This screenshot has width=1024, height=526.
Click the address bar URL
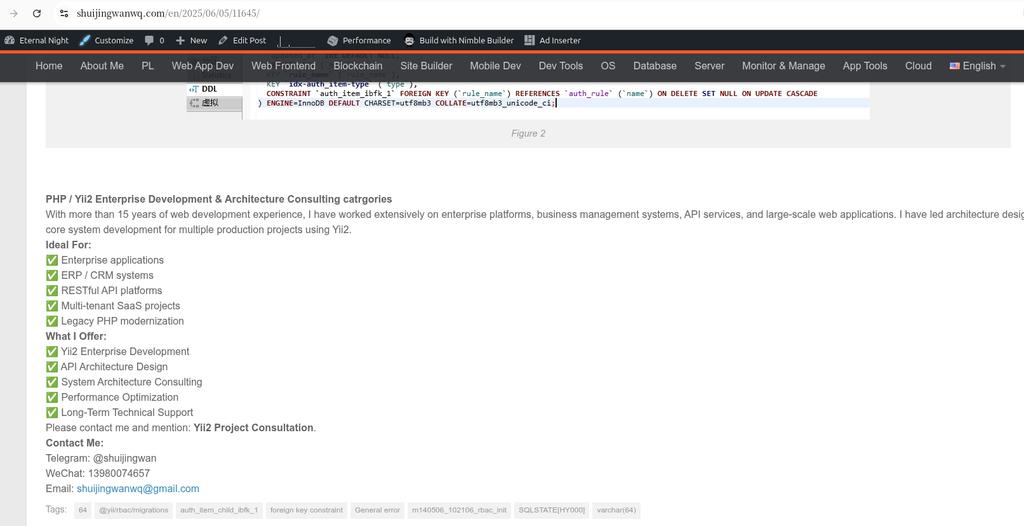pyautogui.click(x=168, y=13)
